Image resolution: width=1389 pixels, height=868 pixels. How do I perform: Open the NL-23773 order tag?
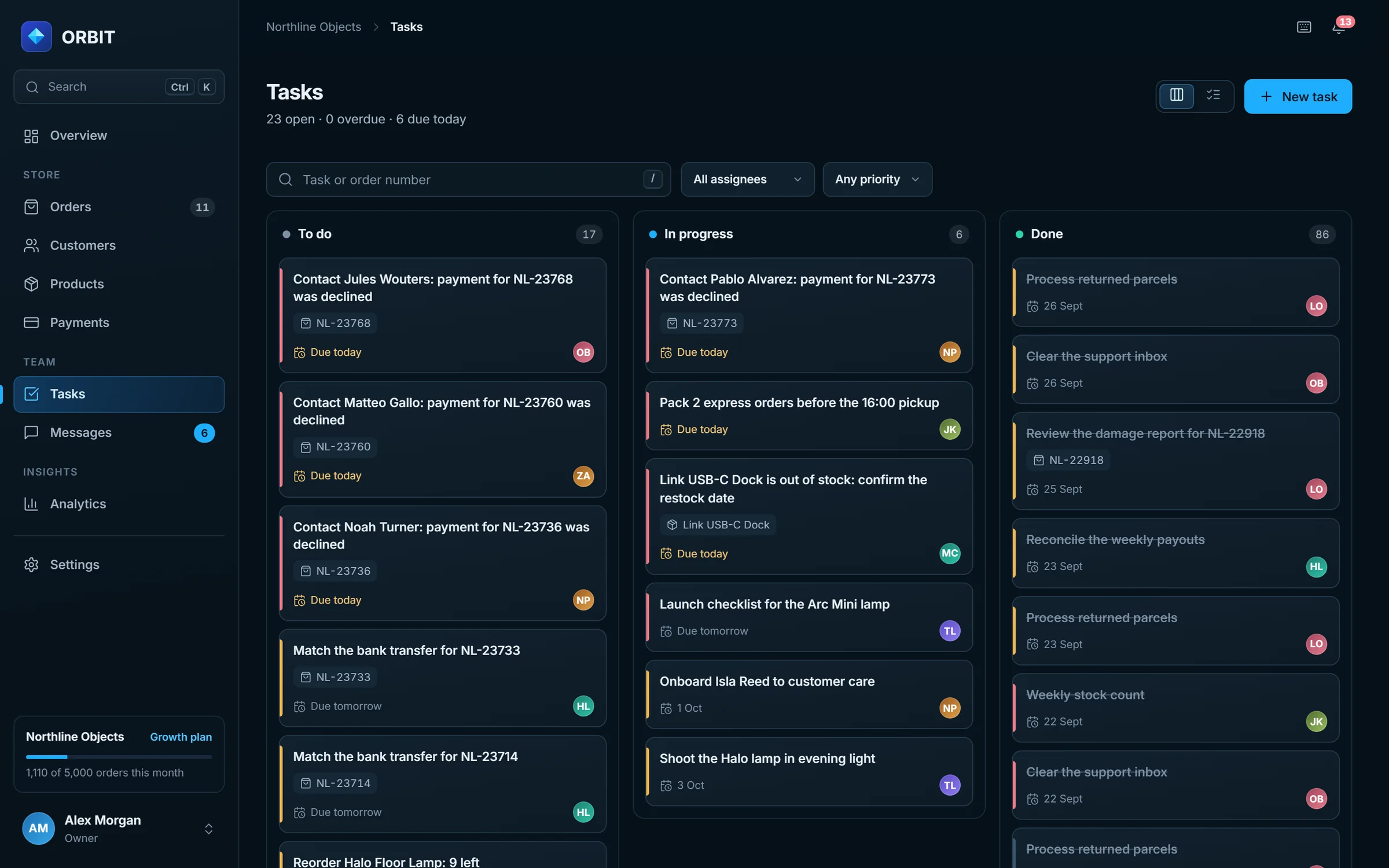tap(701, 323)
